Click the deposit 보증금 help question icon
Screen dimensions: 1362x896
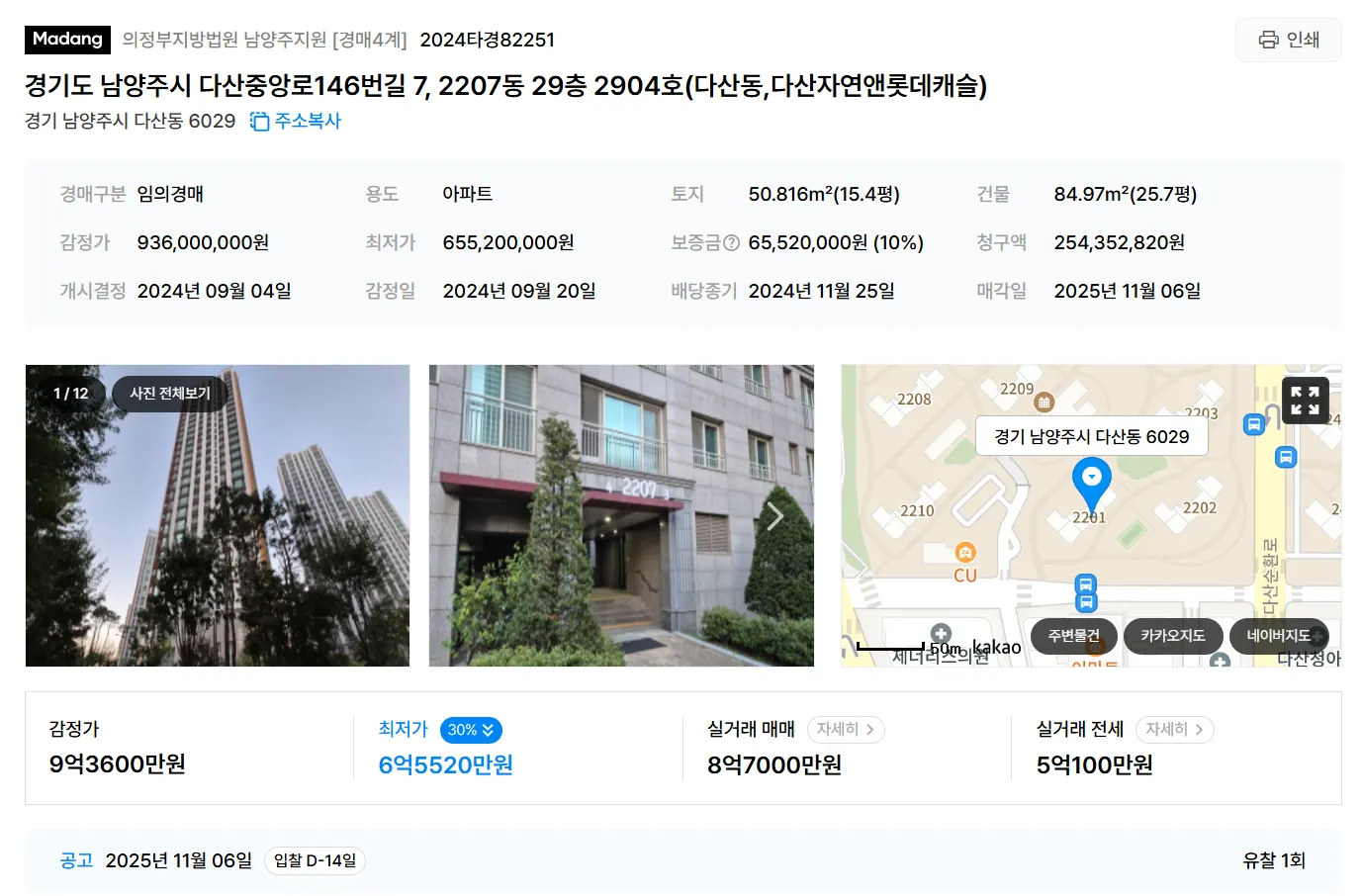731,242
